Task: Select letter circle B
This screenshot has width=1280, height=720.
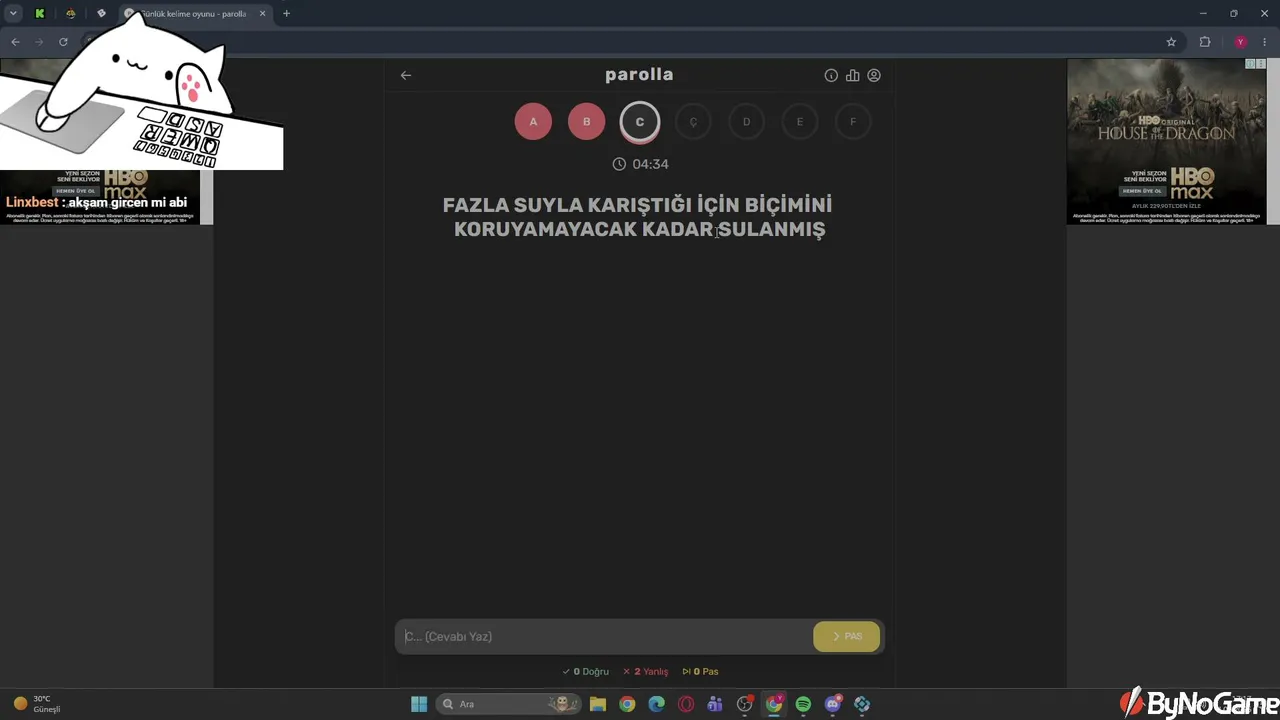Action: pyautogui.click(x=586, y=122)
